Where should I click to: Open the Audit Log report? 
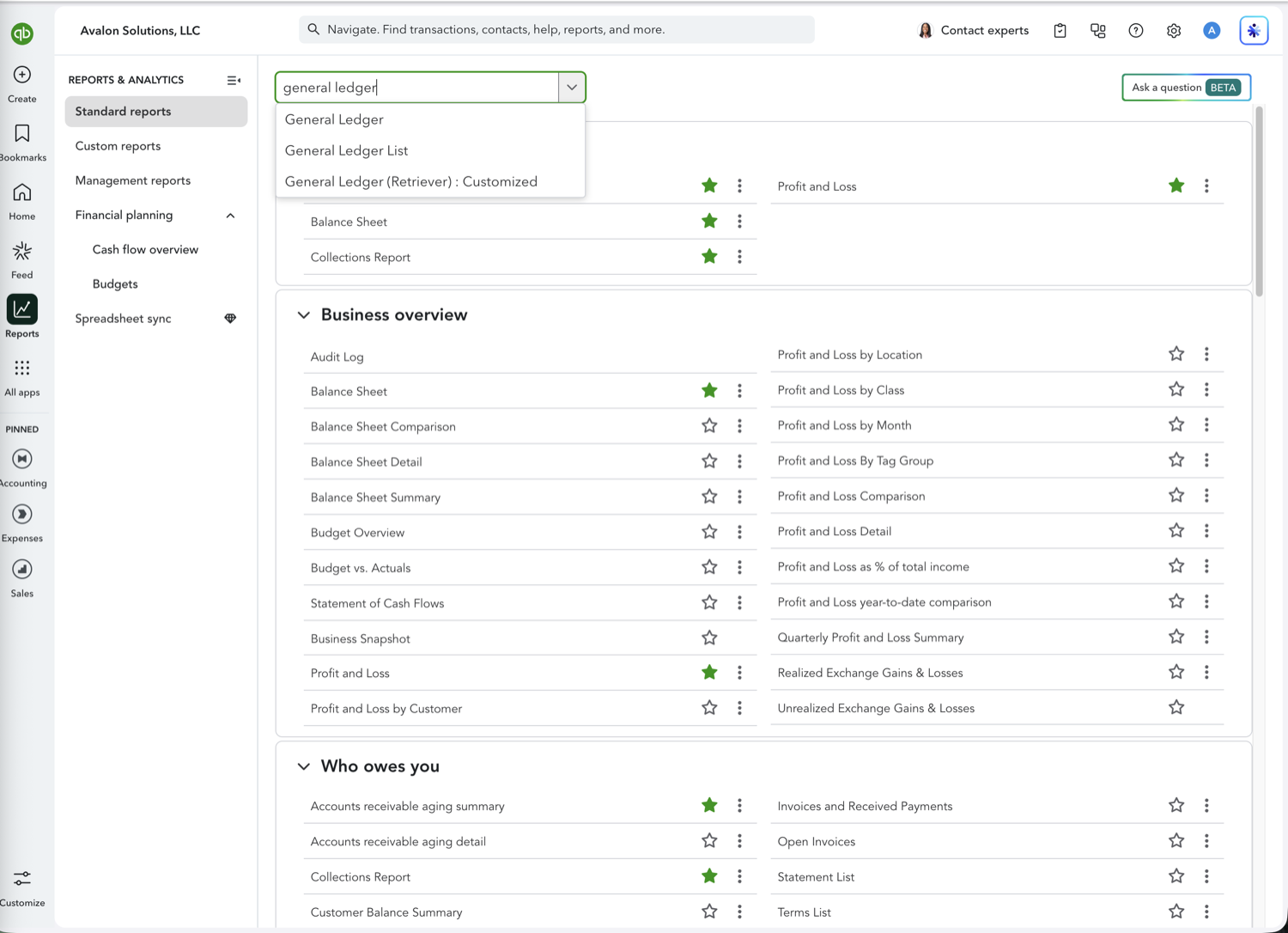coord(337,357)
